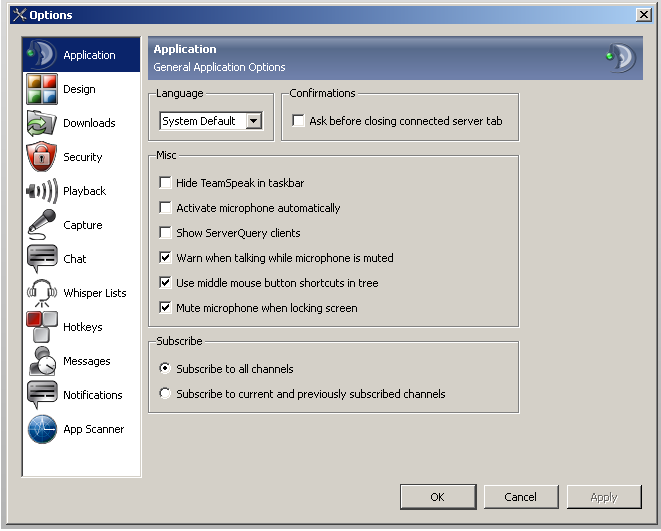Check Show ServerQuery clients
661x531 pixels.
point(165,232)
